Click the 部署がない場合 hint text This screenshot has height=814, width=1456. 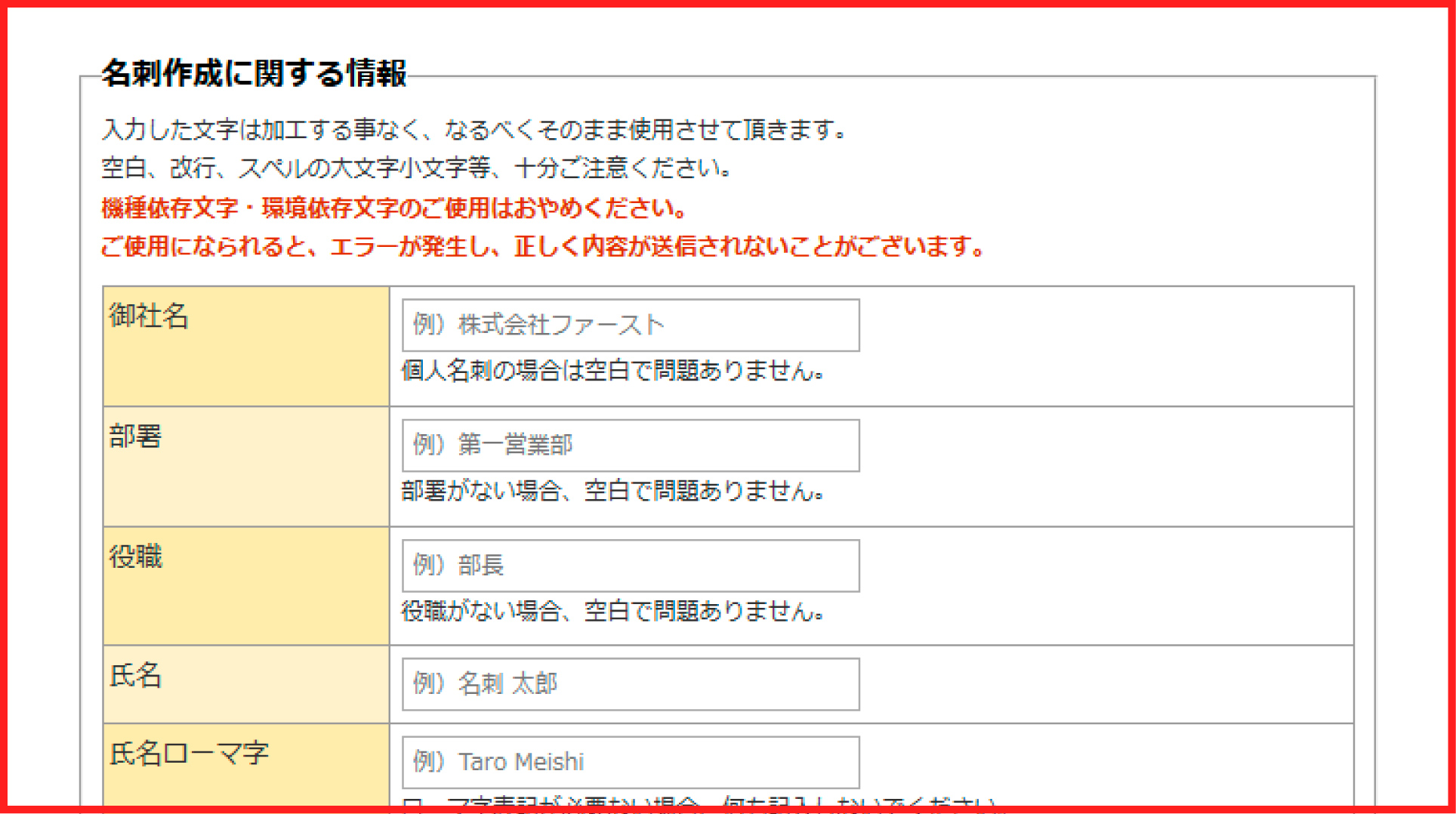coord(612,492)
